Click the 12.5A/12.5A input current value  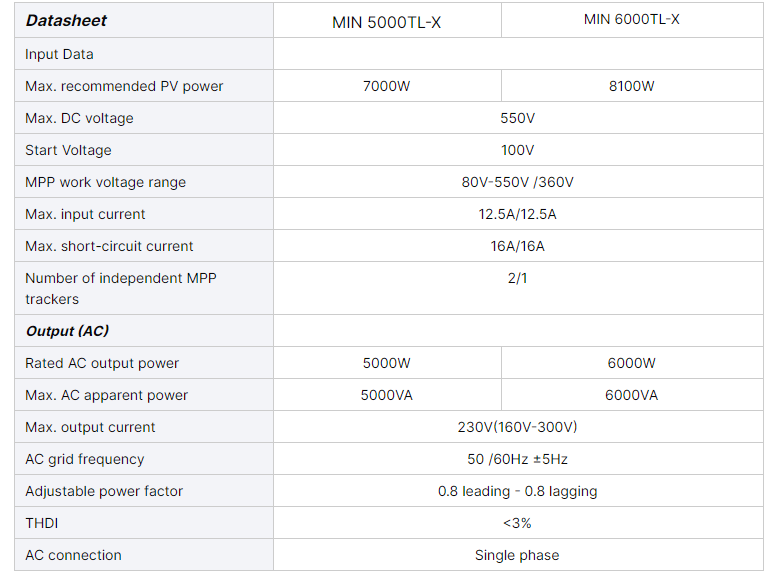pos(517,214)
